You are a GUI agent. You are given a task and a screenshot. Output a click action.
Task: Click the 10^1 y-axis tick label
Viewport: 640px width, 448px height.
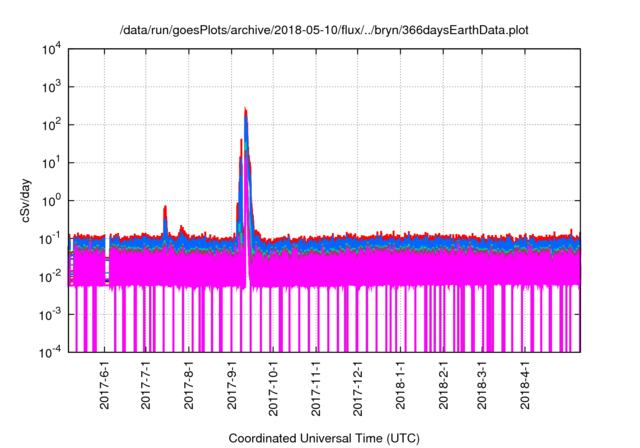51,163
